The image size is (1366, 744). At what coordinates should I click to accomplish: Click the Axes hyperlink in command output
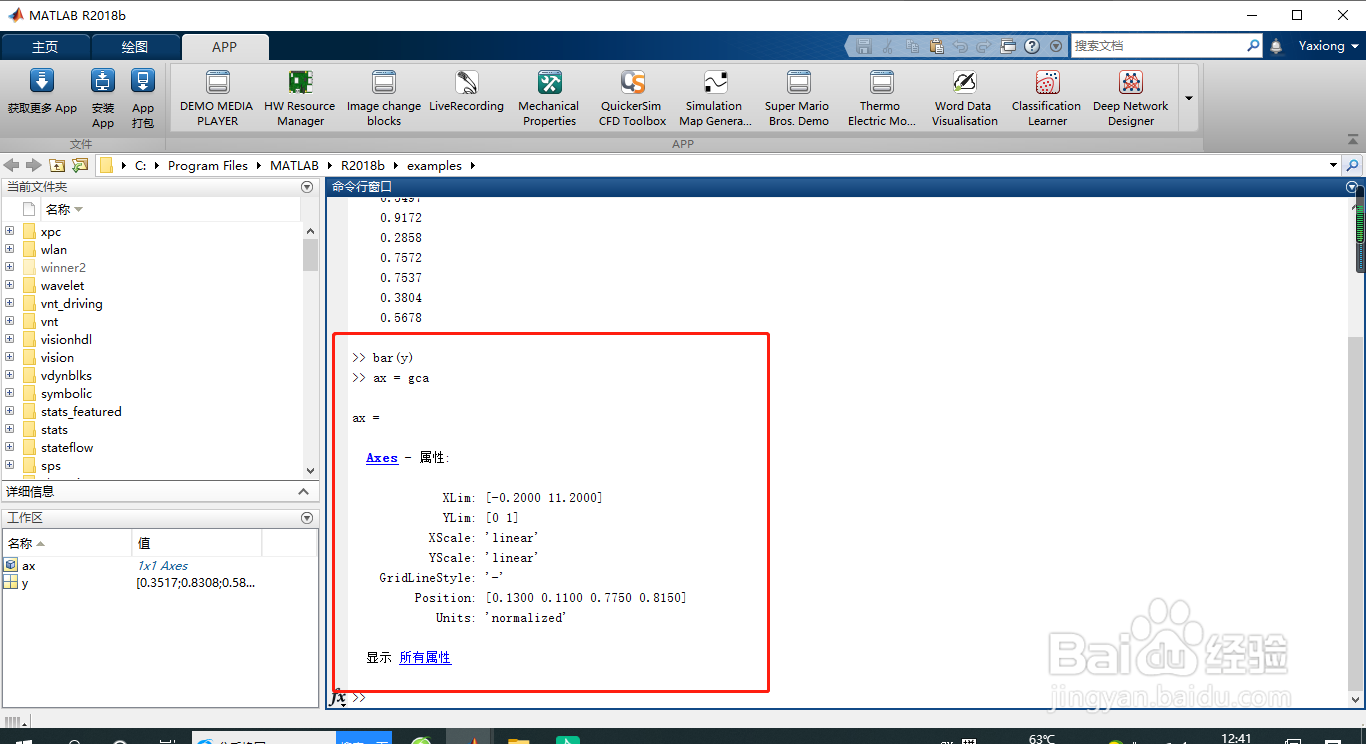(x=382, y=458)
